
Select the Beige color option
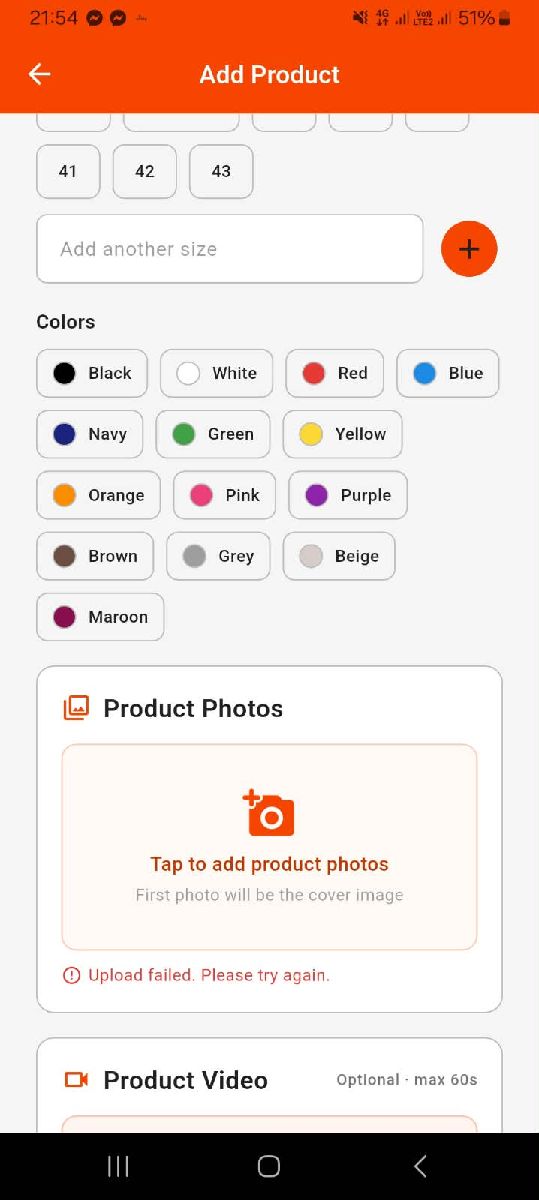click(339, 556)
